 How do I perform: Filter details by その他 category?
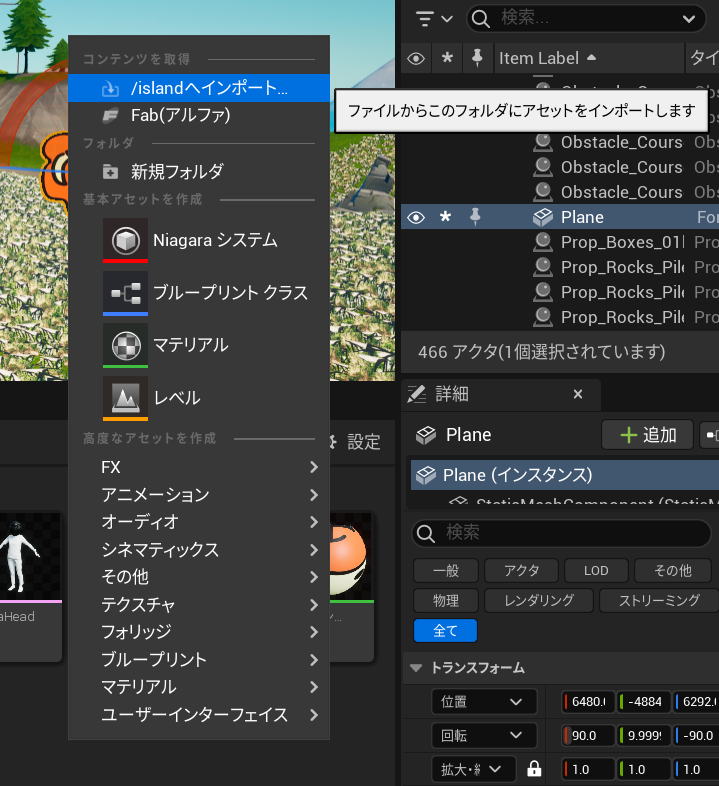tap(673, 570)
